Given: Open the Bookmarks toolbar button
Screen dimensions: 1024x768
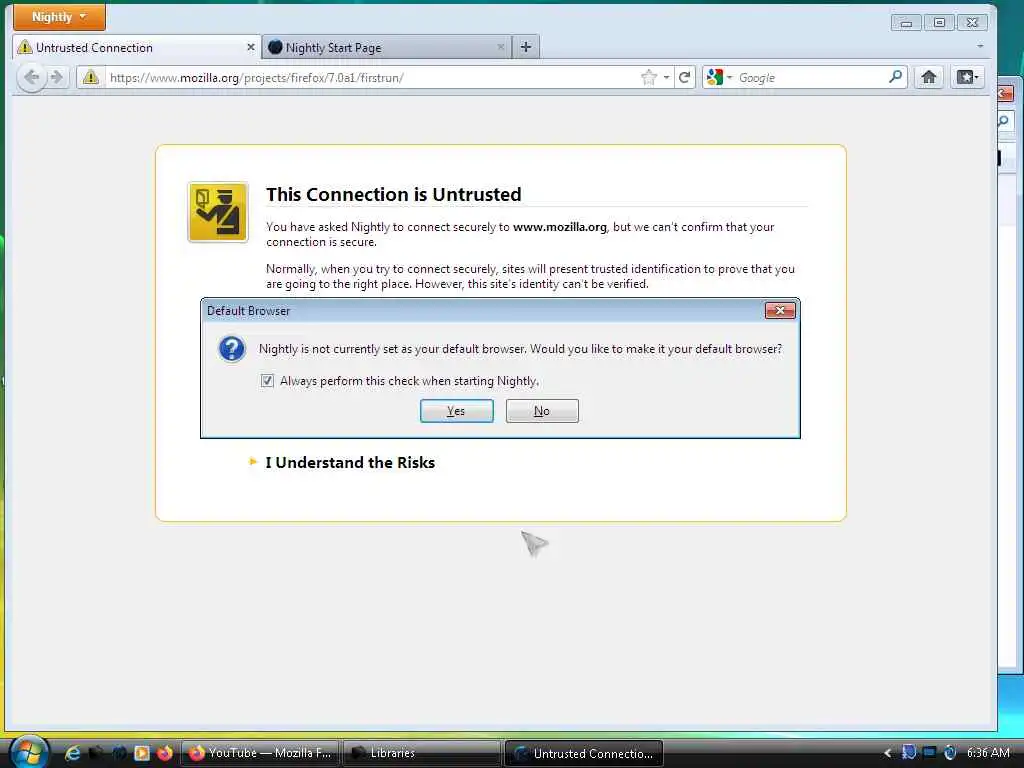Looking at the screenshot, I should coord(967,78).
